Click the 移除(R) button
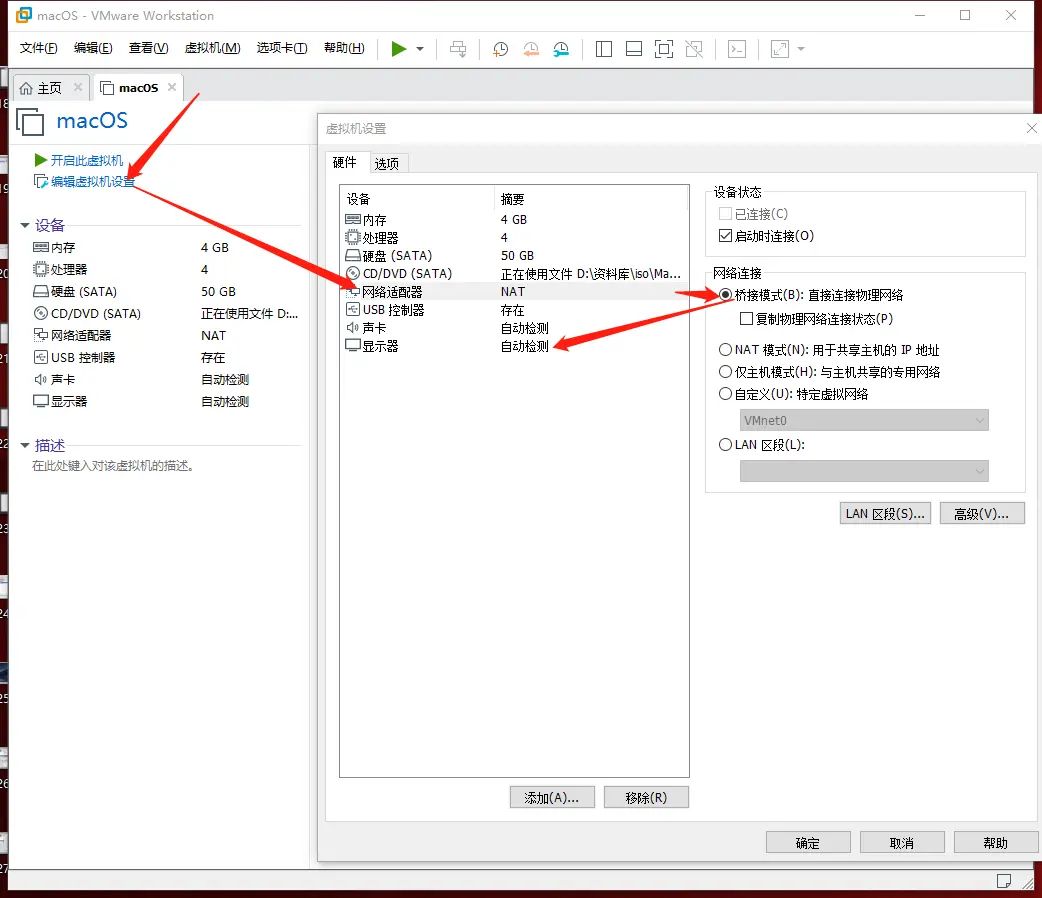Viewport: 1042px width, 898px height. [x=646, y=797]
